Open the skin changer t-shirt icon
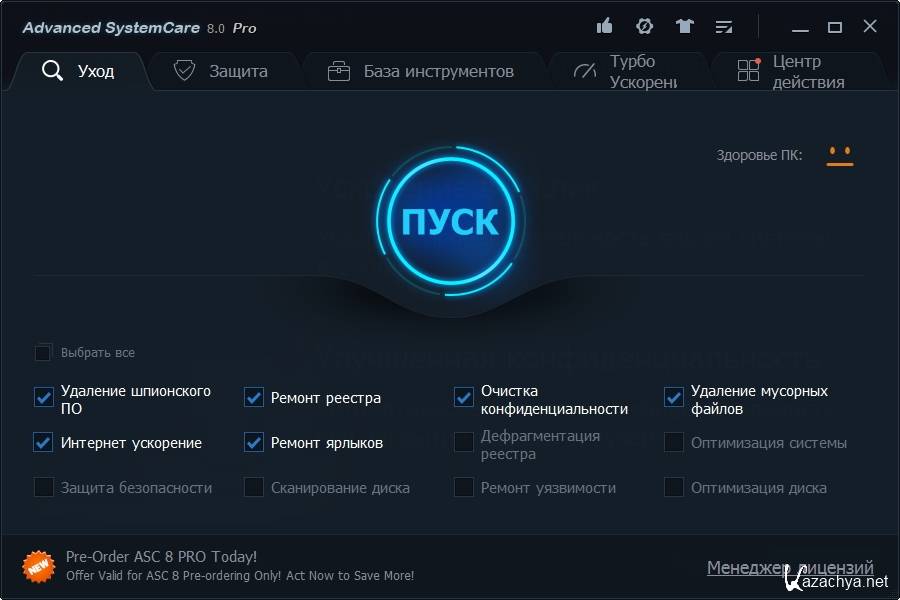Screen dimensions: 900x600 coord(685,27)
